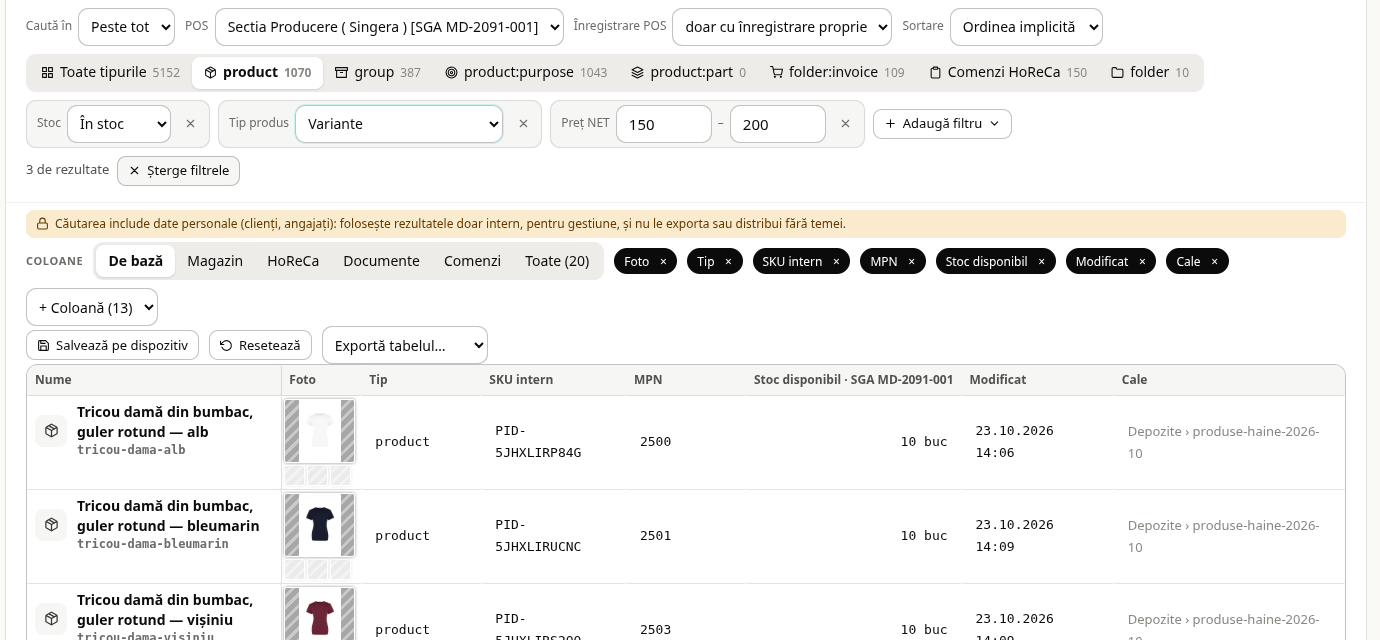This screenshot has width=1380, height=640.
Task: Select the group type tab
Action: coord(378,72)
